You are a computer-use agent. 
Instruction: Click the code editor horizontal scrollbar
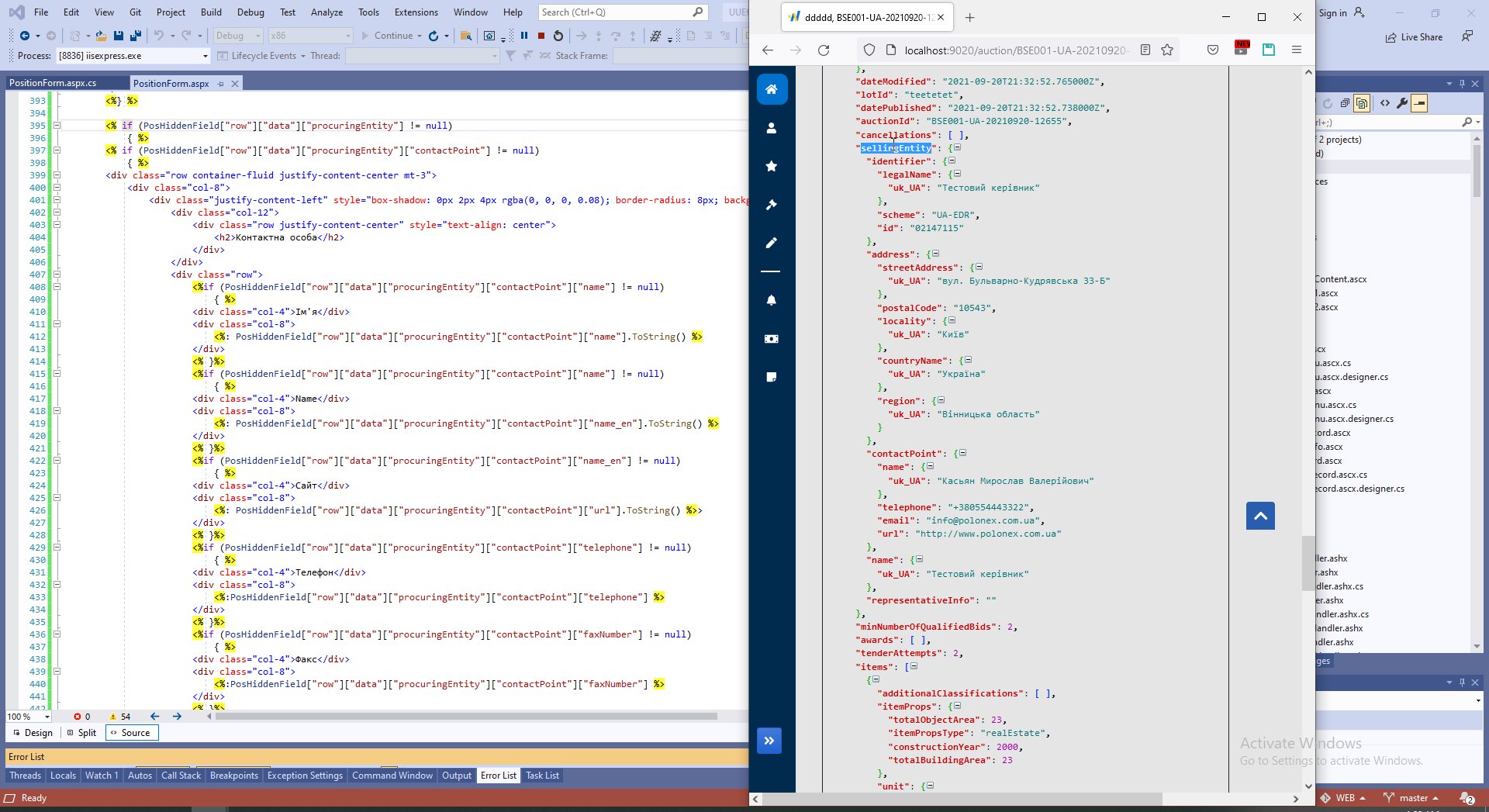click(x=466, y=717)
